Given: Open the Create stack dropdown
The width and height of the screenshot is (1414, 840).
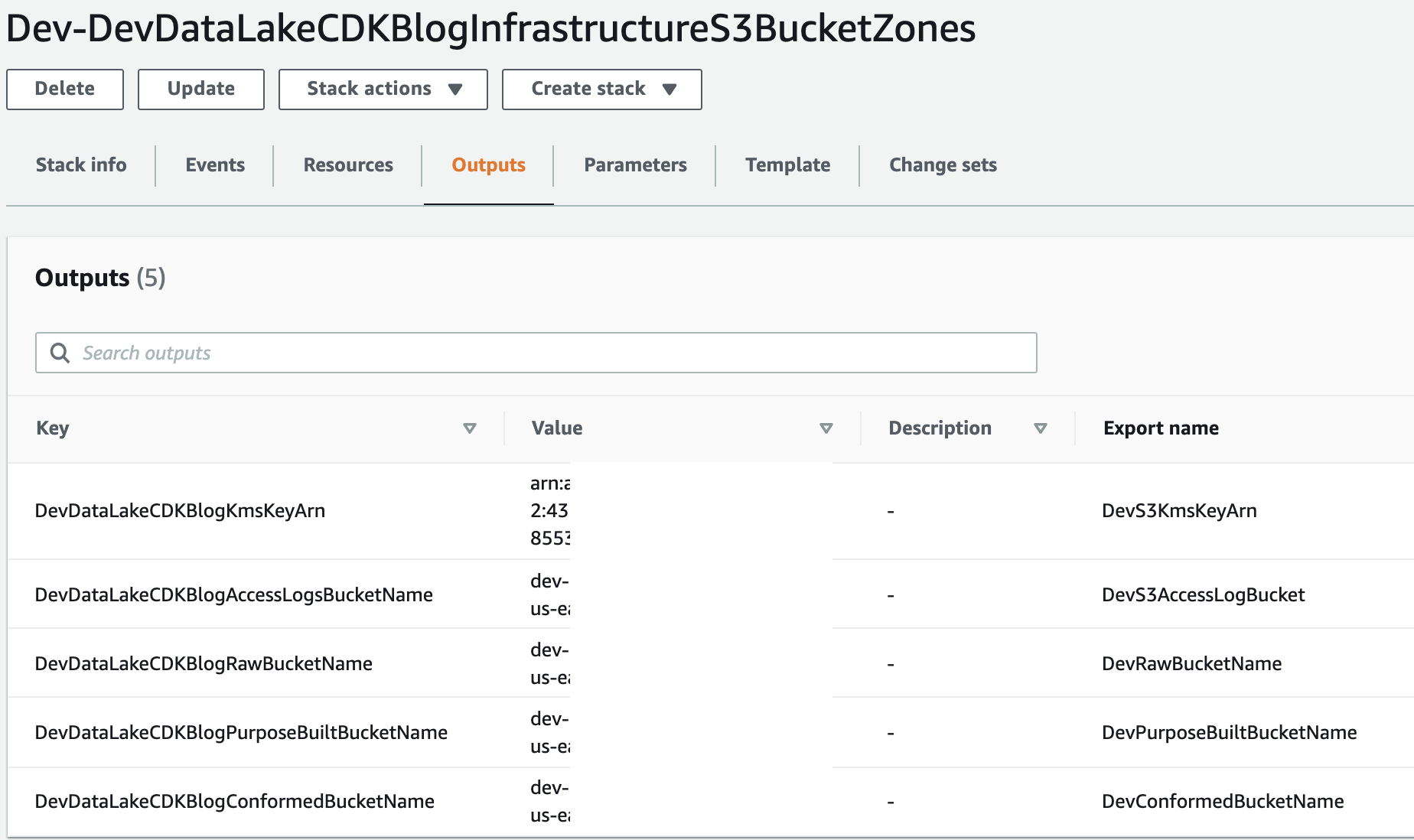Looking at the screenshot, I should [602, 90].
